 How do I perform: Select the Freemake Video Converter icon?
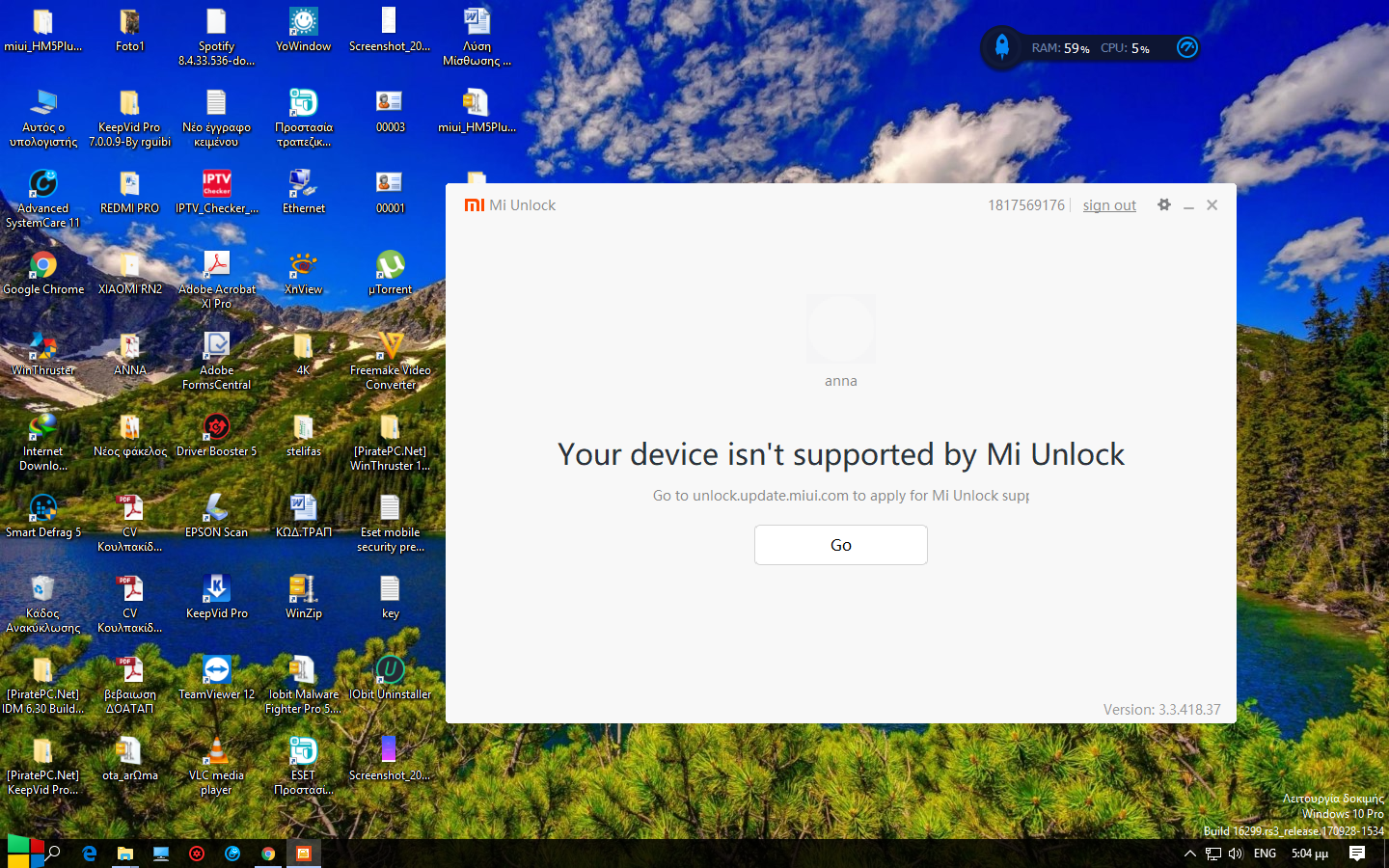tap(391, 361)
